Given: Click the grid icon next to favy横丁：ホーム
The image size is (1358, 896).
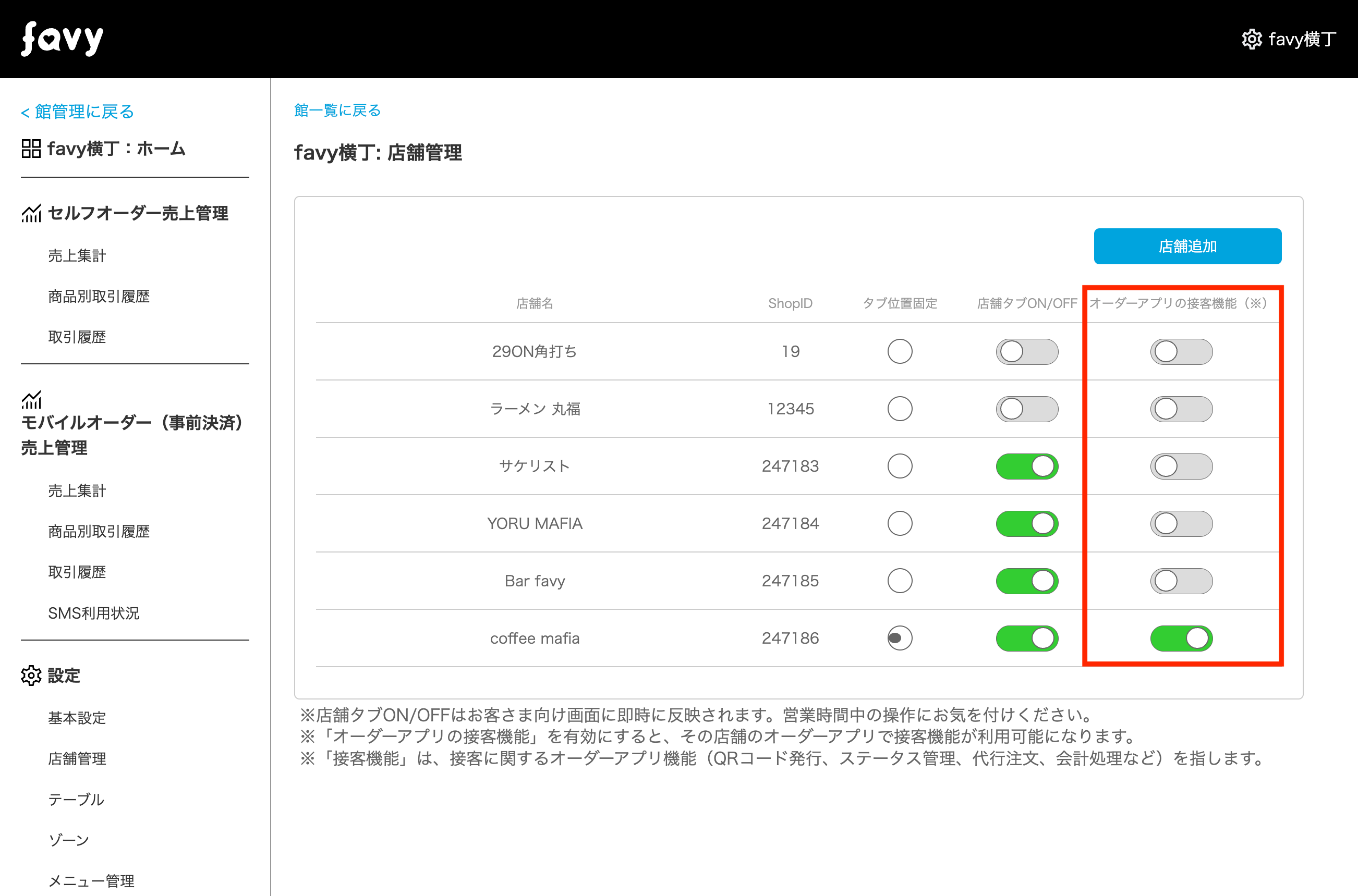Looking at the screenshot, I should pos(31,149).
